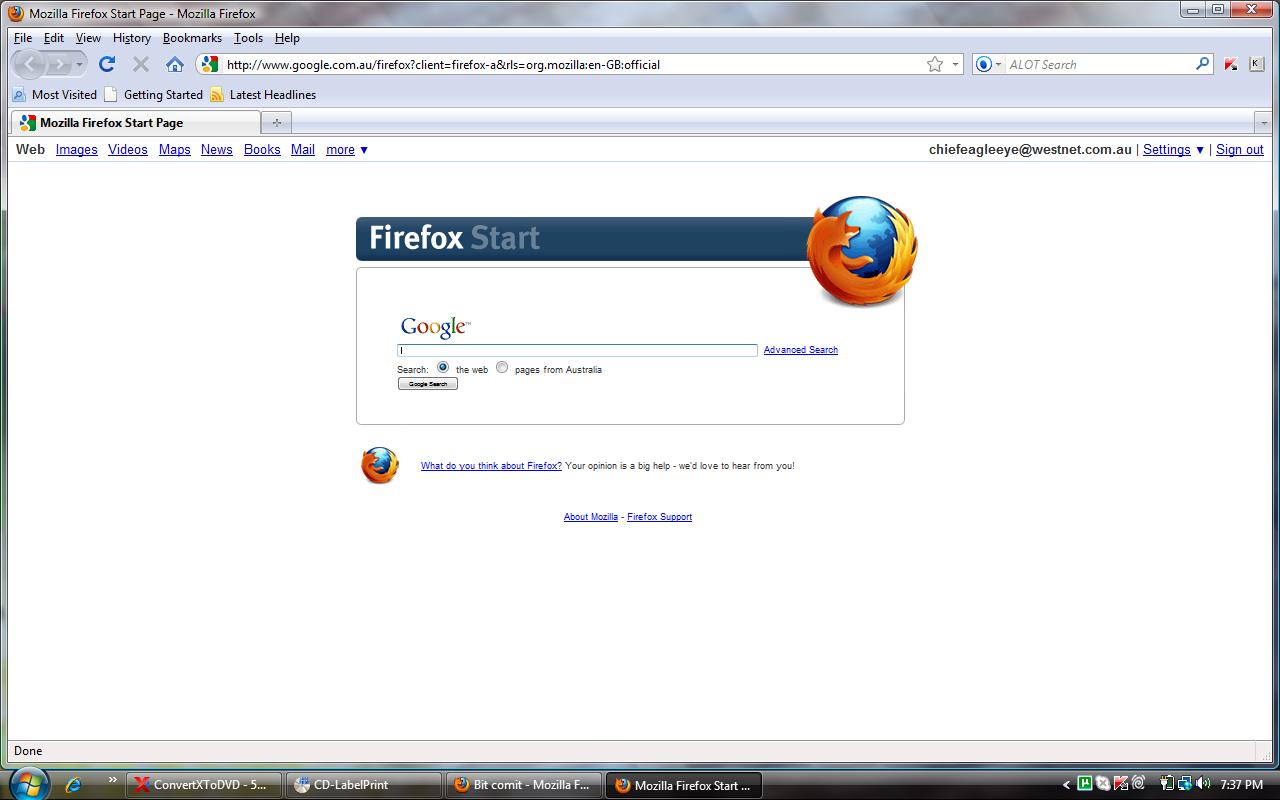The width and height of the screenshot is (1280, 800).
Task: Show more Quick Launch items chevron
Action: (113, 780)
